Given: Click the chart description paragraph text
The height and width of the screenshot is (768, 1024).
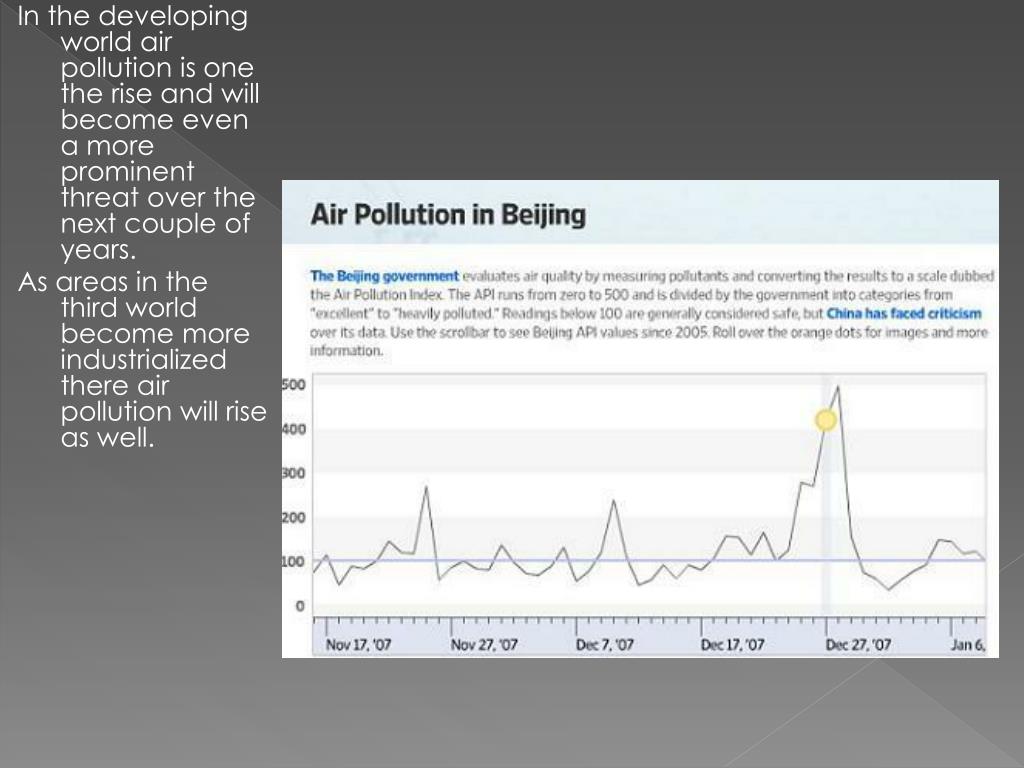Looking at the screenshot, I should [652, 313].
